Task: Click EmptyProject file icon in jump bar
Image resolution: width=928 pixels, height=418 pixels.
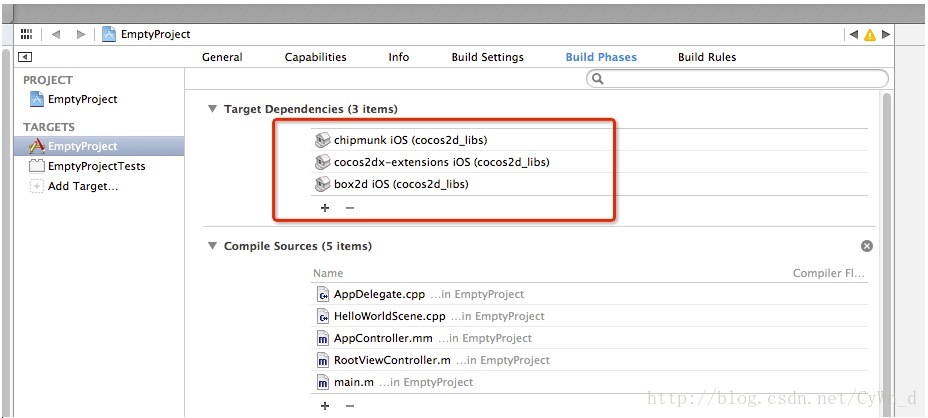Action: pyautogui.click(x=108, y=34)
